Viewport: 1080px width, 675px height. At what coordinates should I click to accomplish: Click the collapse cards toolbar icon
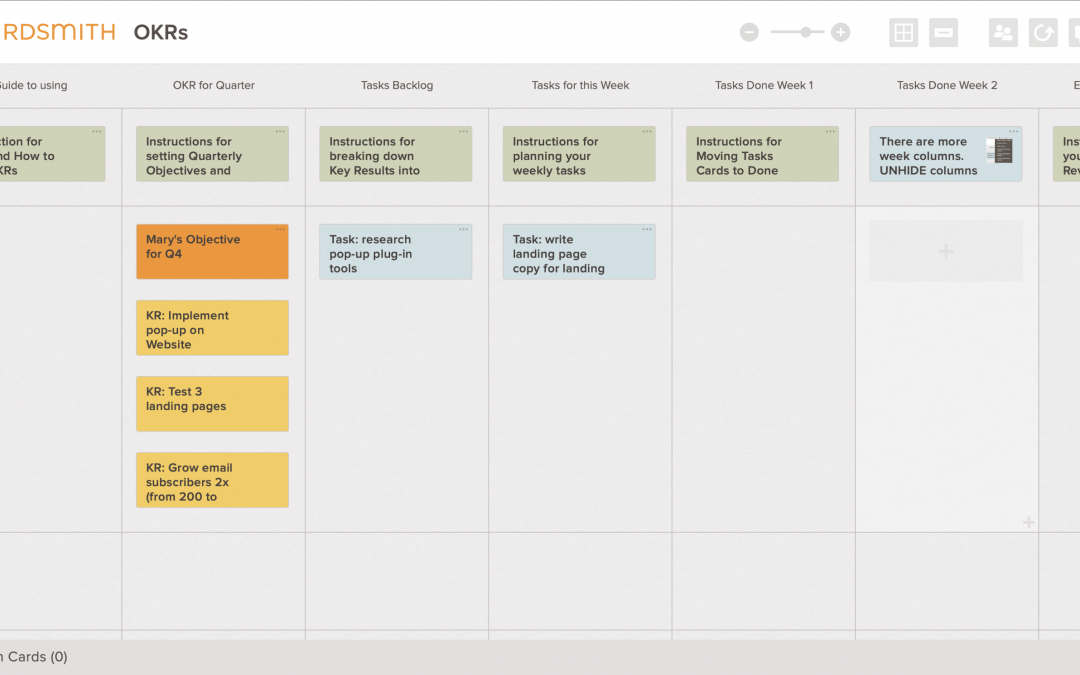point(944,32)
